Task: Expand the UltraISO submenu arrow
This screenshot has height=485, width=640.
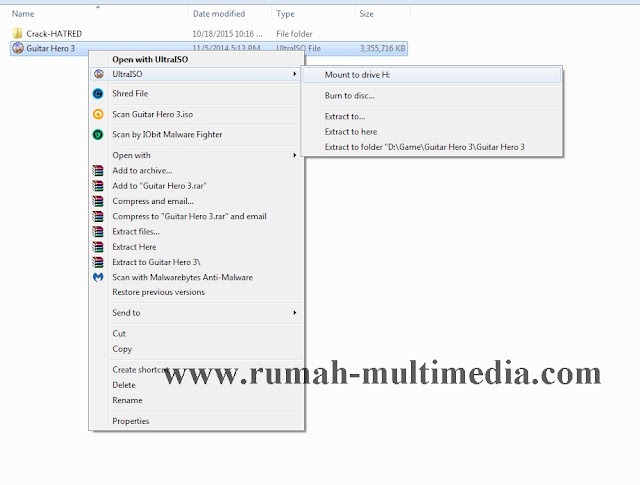Action: pos(294,74)
